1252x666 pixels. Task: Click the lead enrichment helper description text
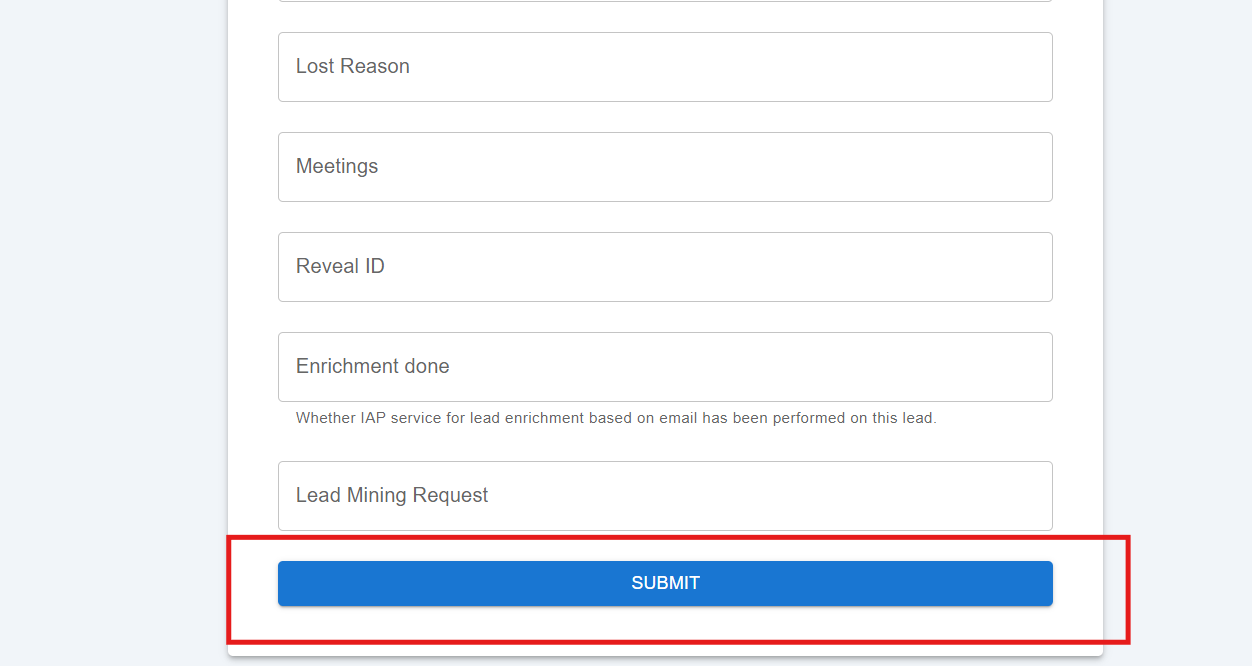coord(616,418)
